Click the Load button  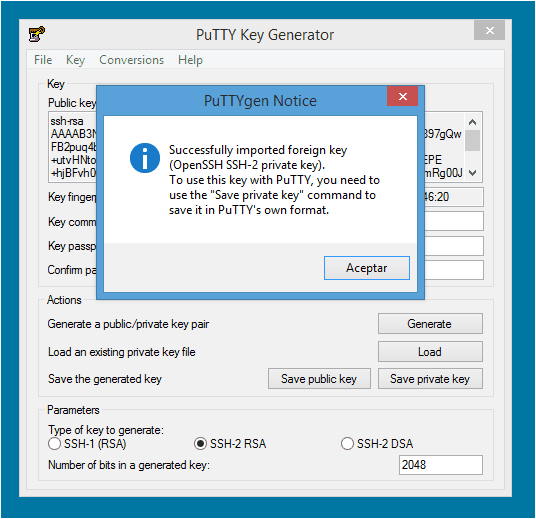[430, 351]
